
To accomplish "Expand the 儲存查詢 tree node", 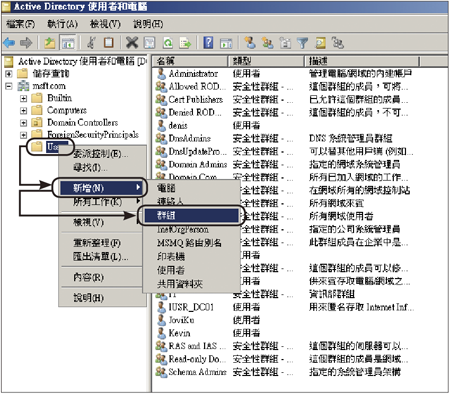I will click(x=9, y=74).
